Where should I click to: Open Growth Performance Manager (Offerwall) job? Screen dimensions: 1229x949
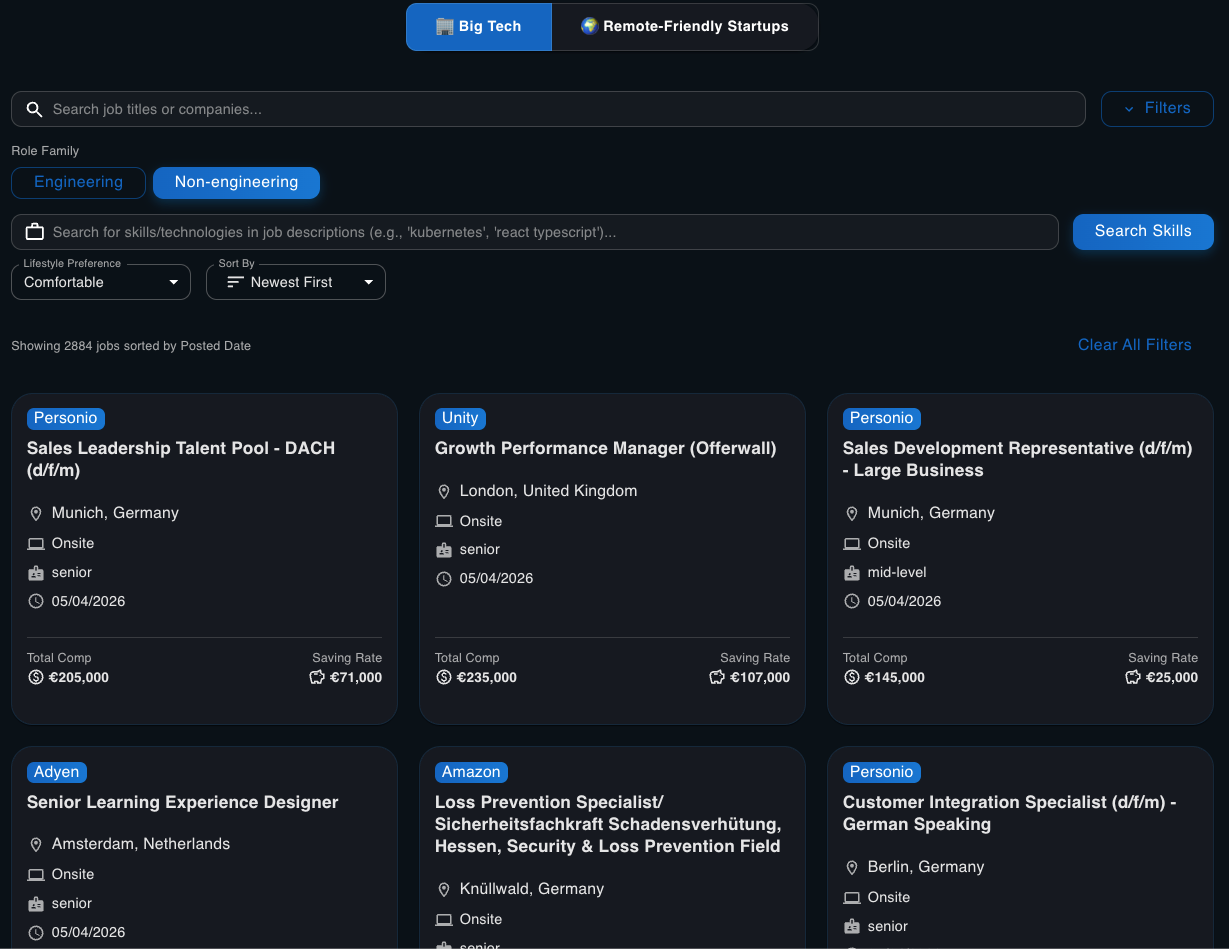tap(605, 448)
